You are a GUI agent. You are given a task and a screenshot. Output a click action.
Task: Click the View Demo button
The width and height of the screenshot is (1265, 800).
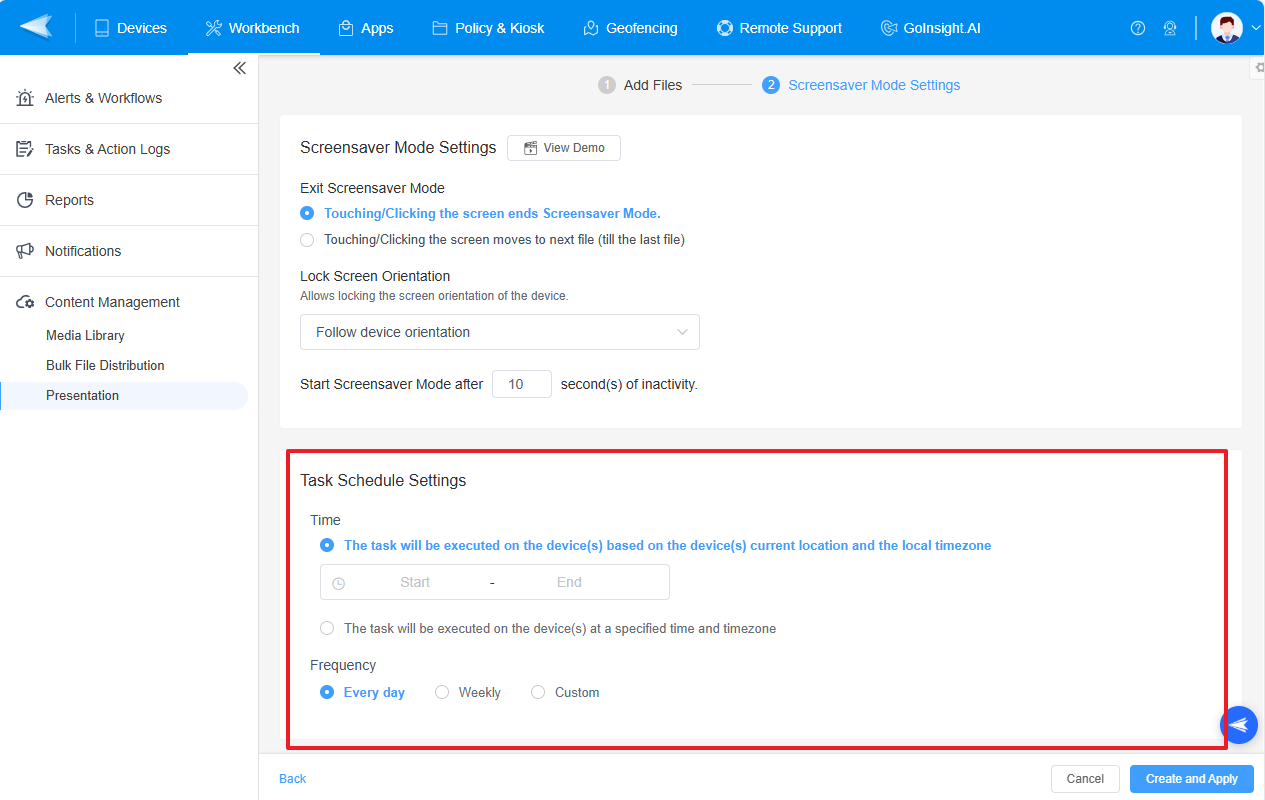tap(563, 147)
